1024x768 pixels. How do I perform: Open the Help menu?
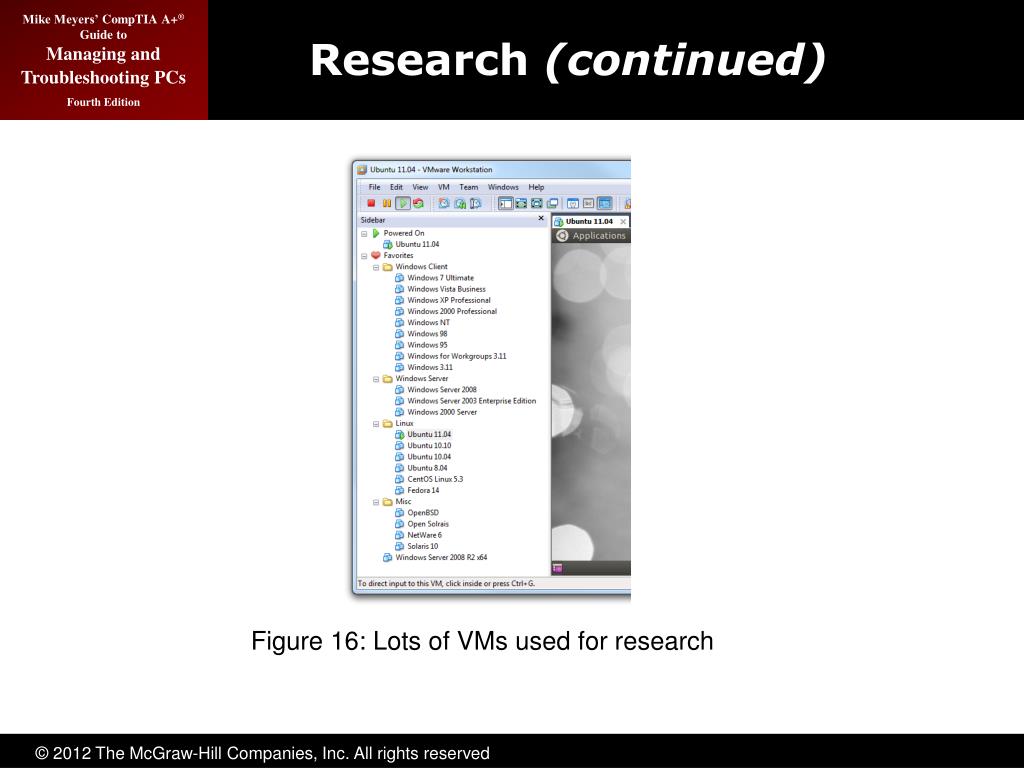point(536,187)
